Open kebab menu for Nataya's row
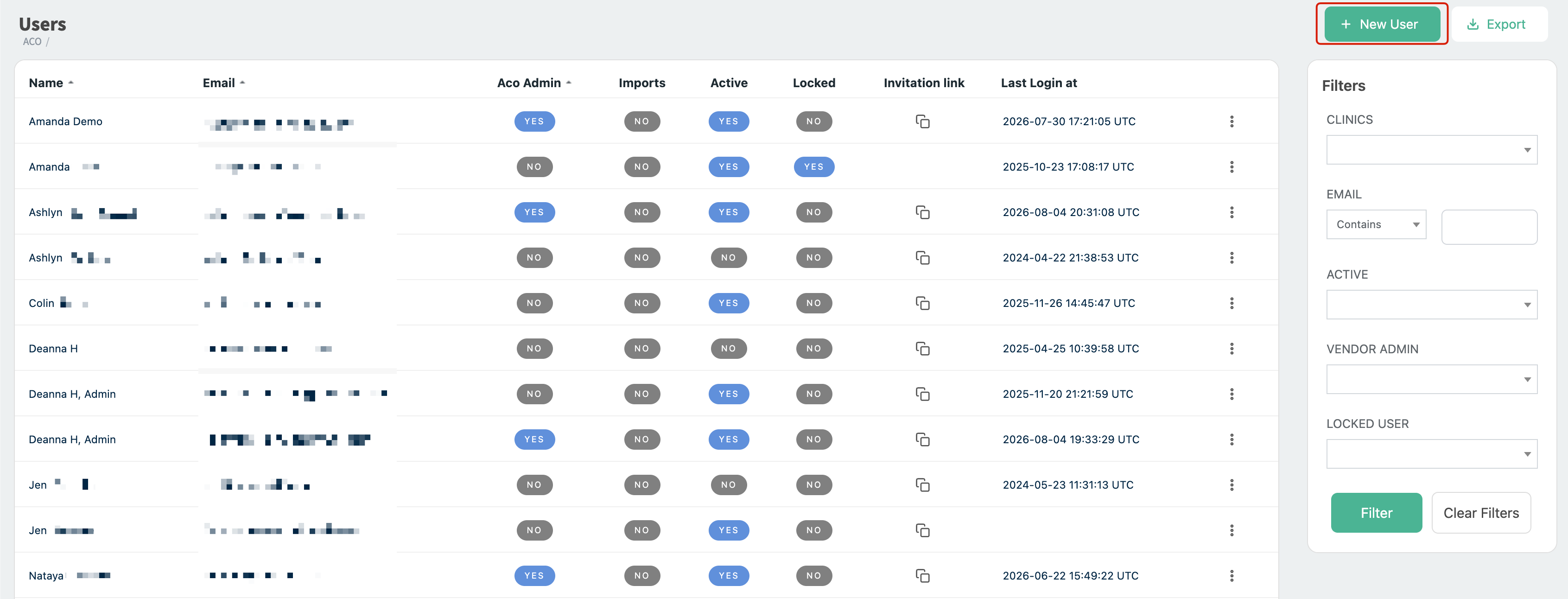 1232,576
